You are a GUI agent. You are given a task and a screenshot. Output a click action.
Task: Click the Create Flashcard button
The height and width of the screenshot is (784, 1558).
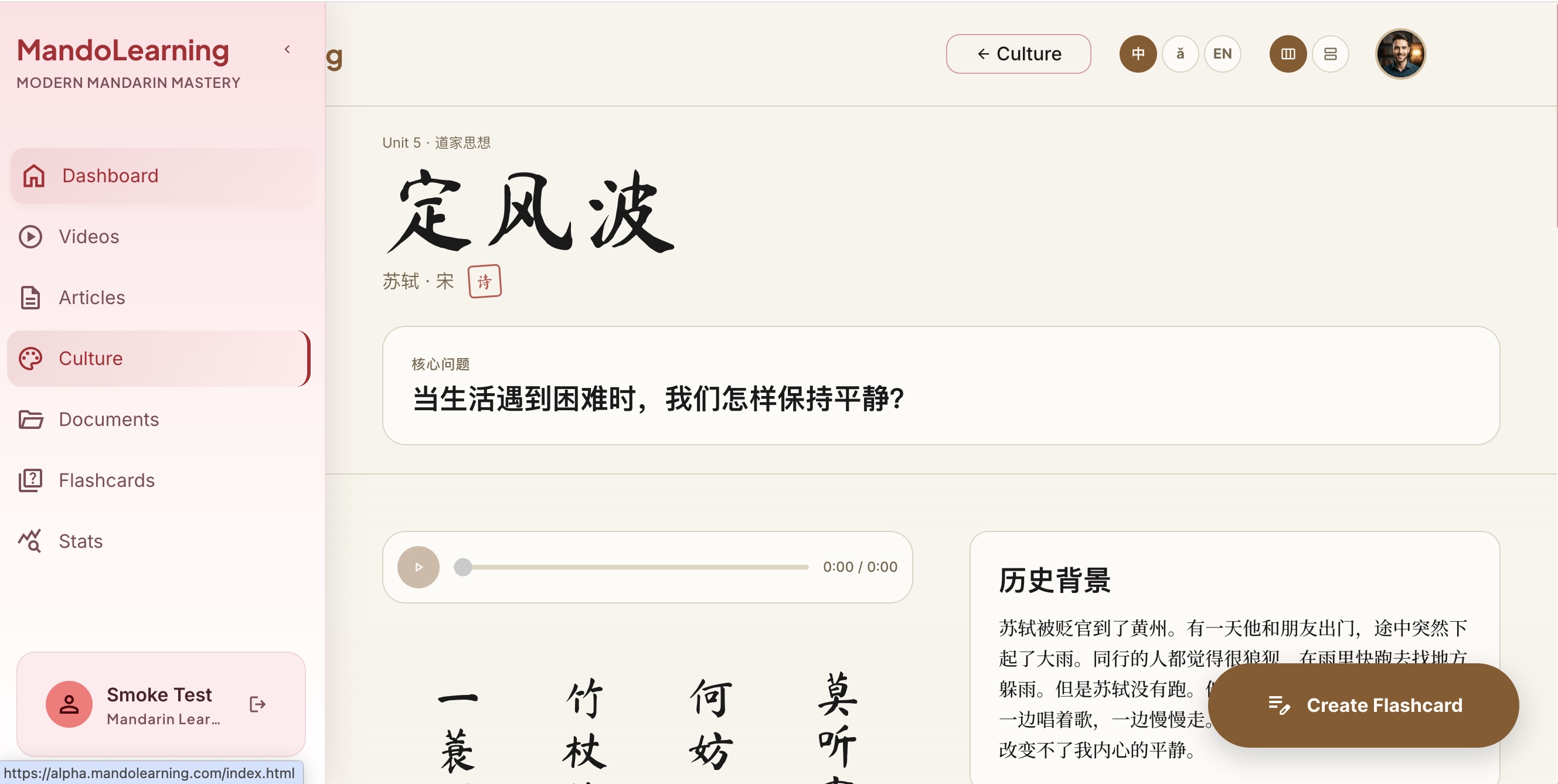pos(1363,705)
